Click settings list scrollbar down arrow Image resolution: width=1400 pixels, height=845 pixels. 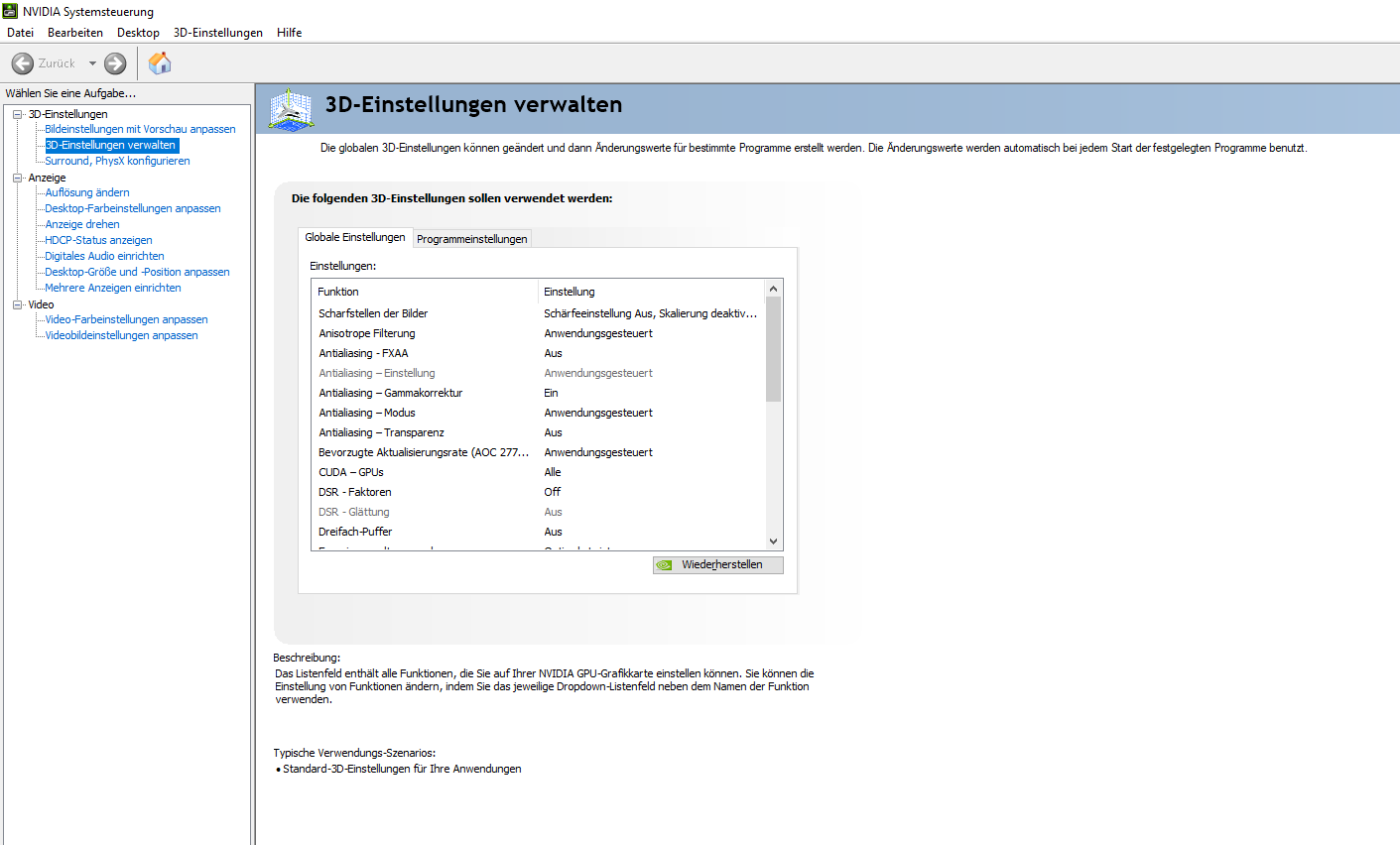[774, 542]
